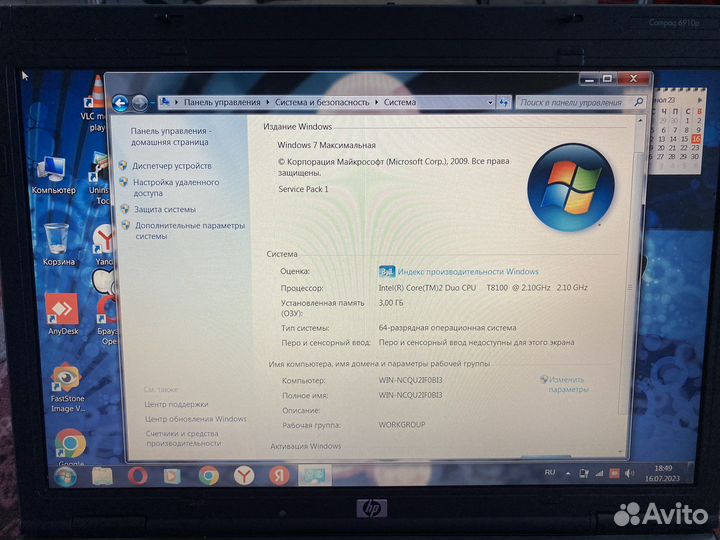The image size is (720, 540).
Task: Open 'Центр поддержки' link
Action: click(176, 405)
